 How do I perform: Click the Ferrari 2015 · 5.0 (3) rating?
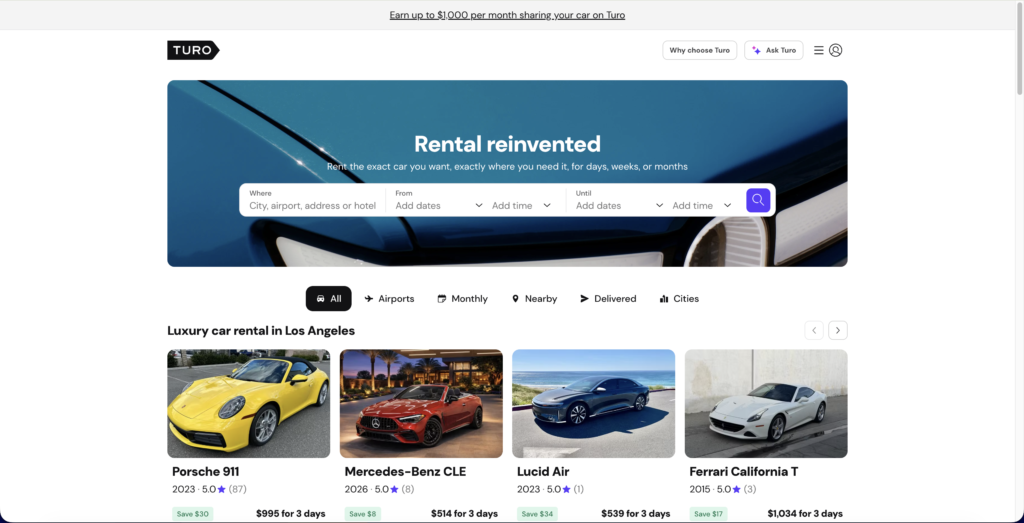pos(723,489)
